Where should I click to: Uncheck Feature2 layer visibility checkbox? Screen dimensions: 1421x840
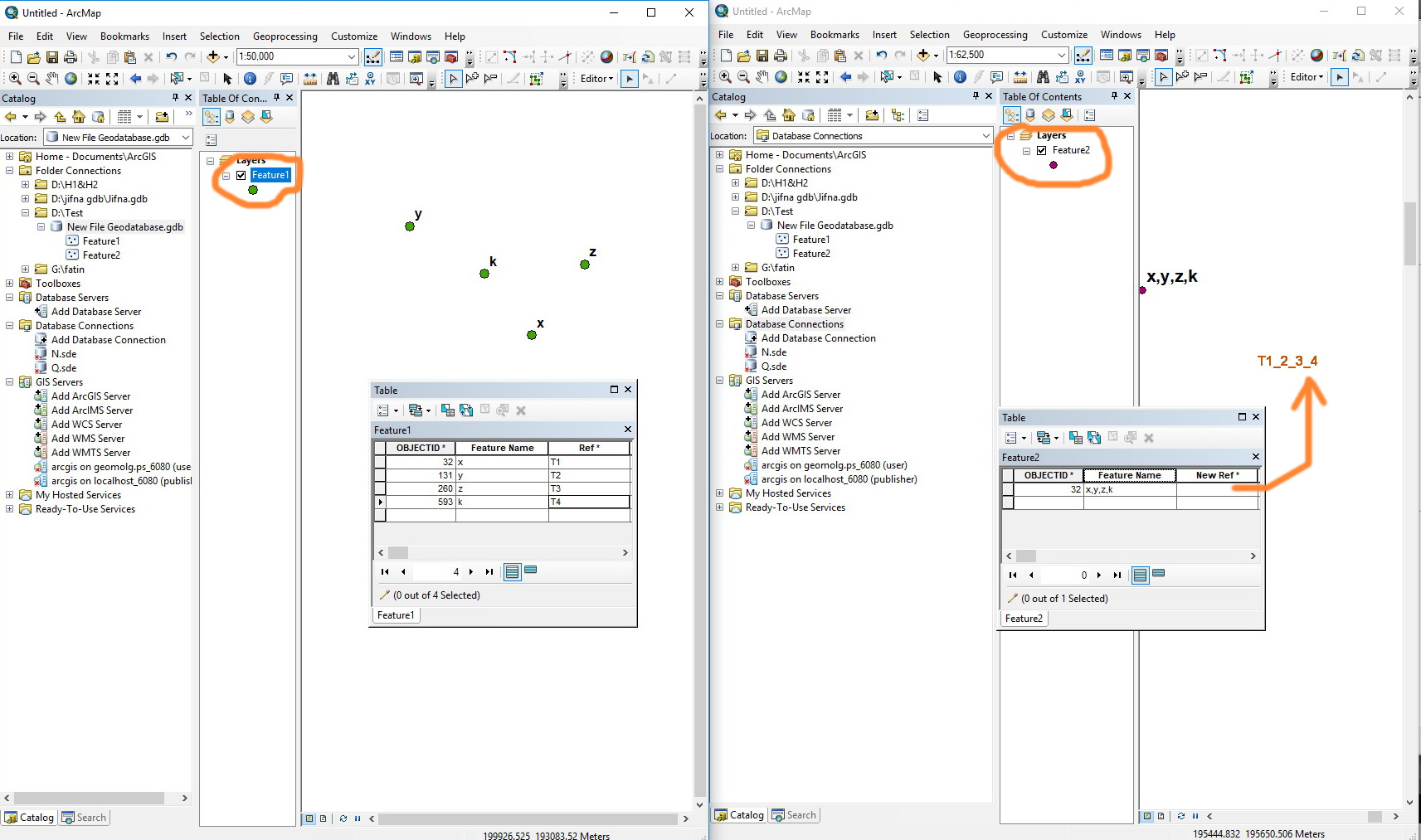point(1041,150)
